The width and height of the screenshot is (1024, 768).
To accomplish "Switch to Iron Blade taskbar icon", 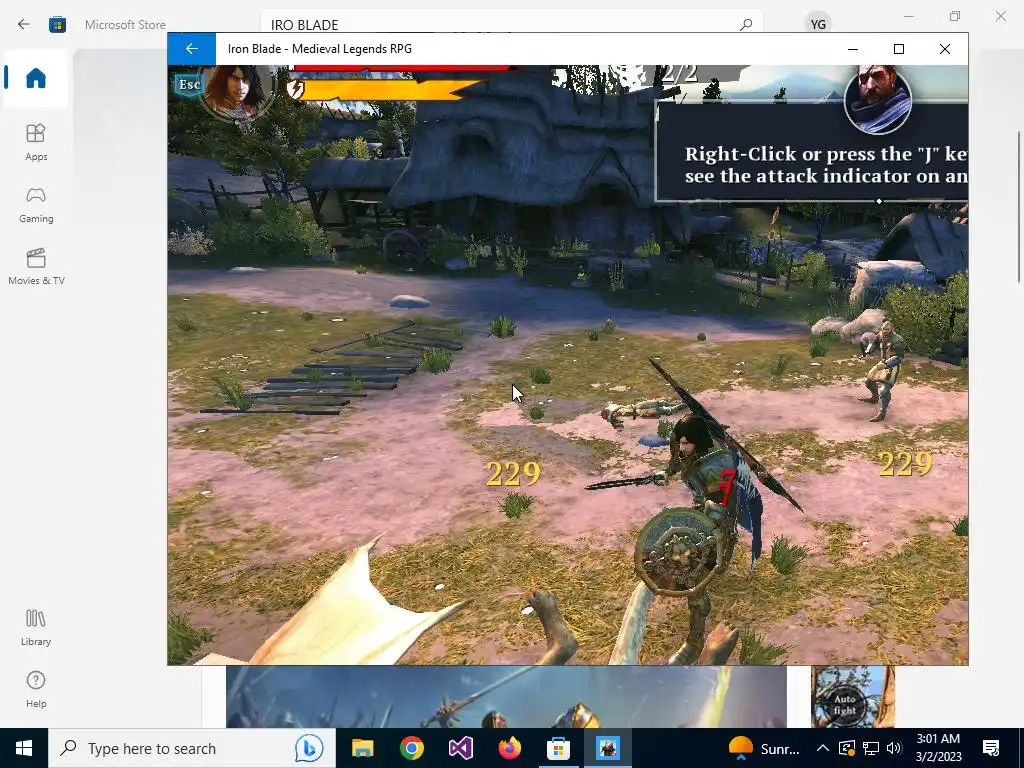I will (x=607, y=748).
